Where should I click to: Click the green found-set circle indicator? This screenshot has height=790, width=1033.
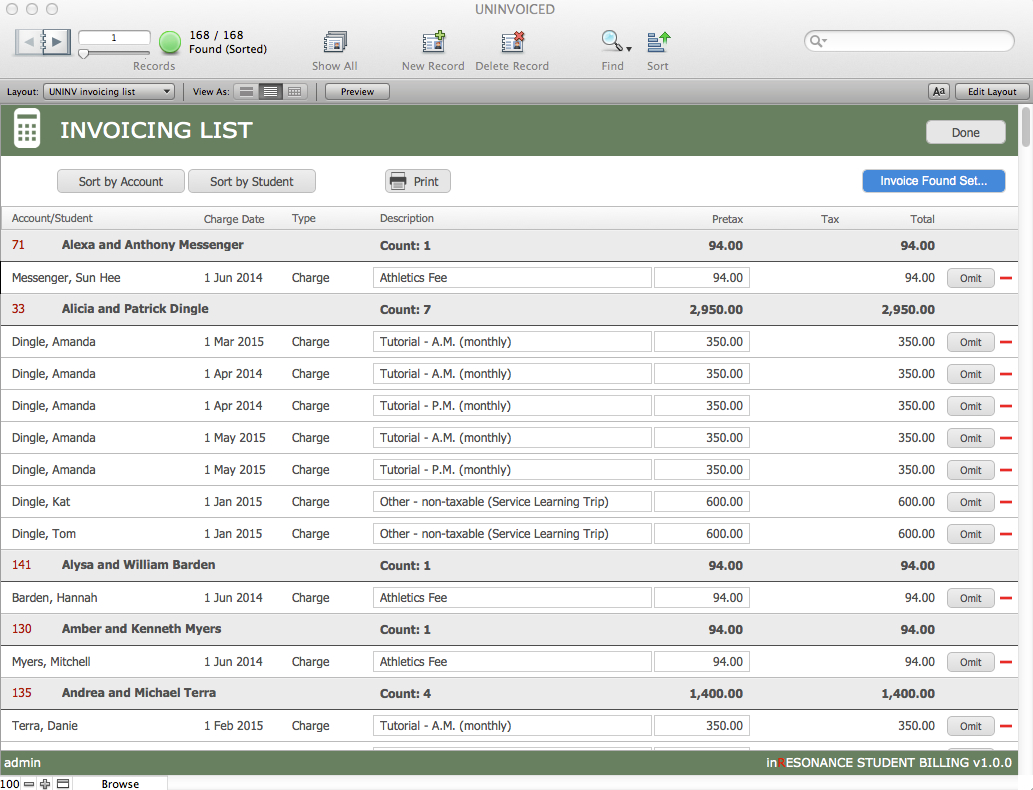coord(170,42)
